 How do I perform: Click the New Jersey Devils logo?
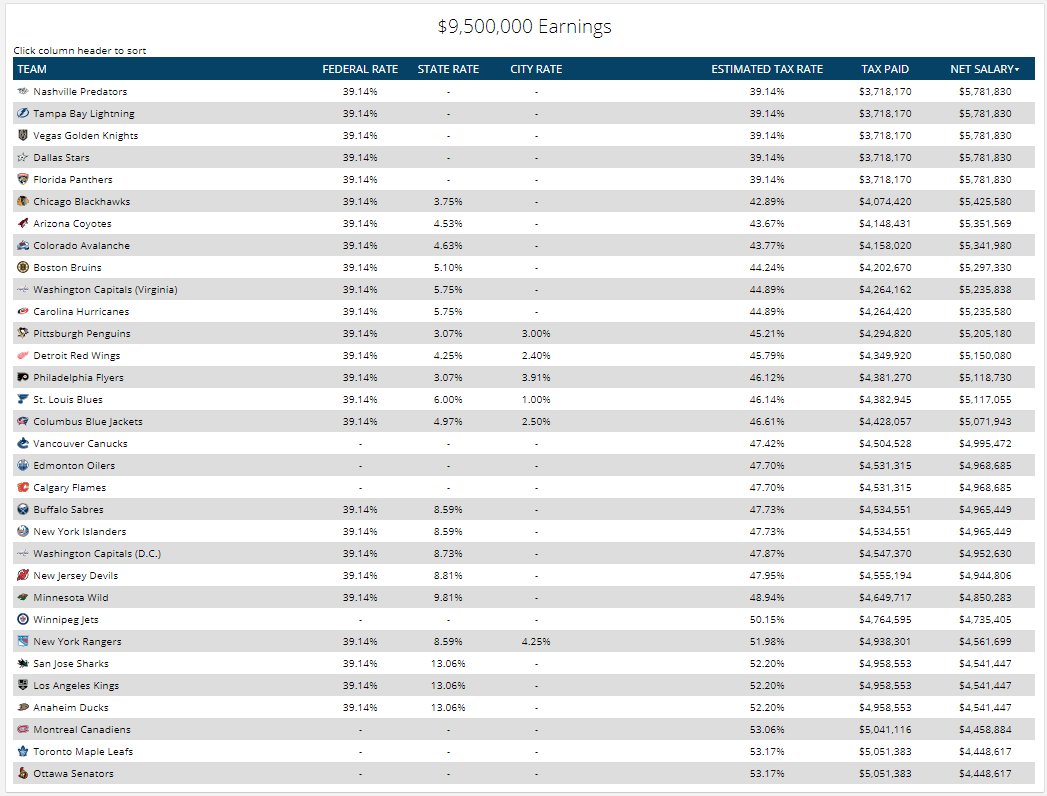point(23,575)
